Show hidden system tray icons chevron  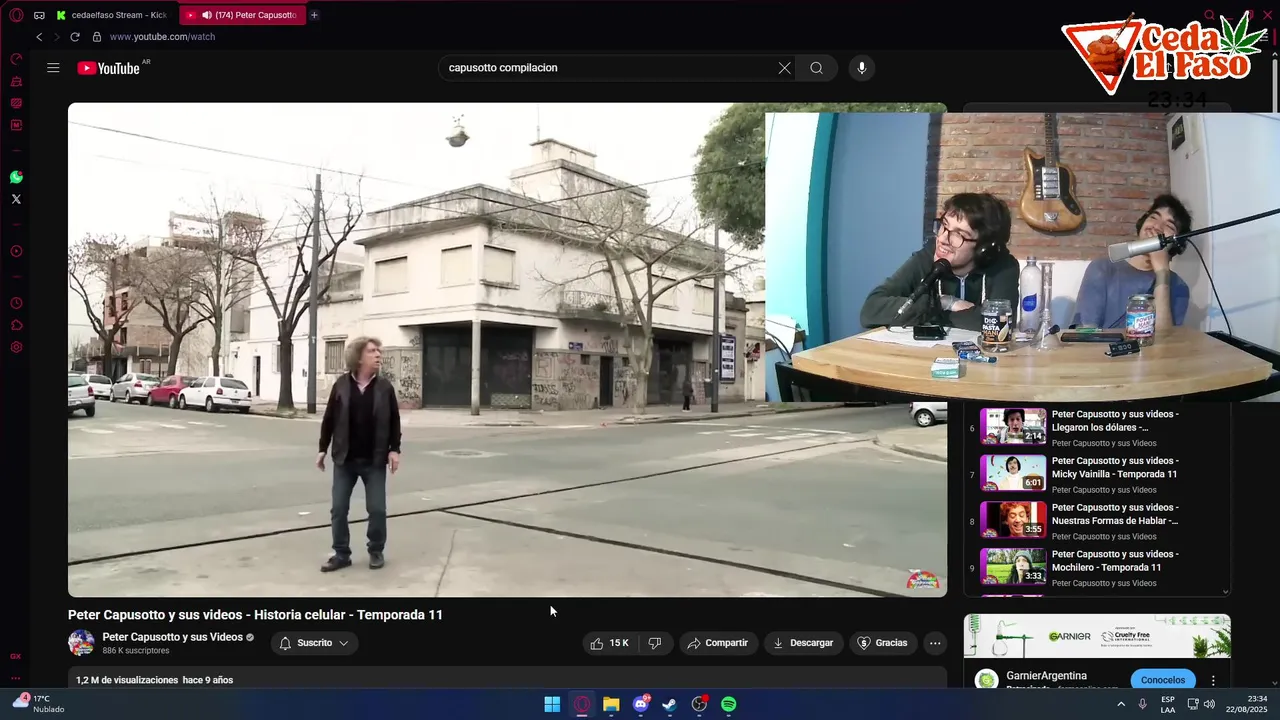[x=1121, y=704]
